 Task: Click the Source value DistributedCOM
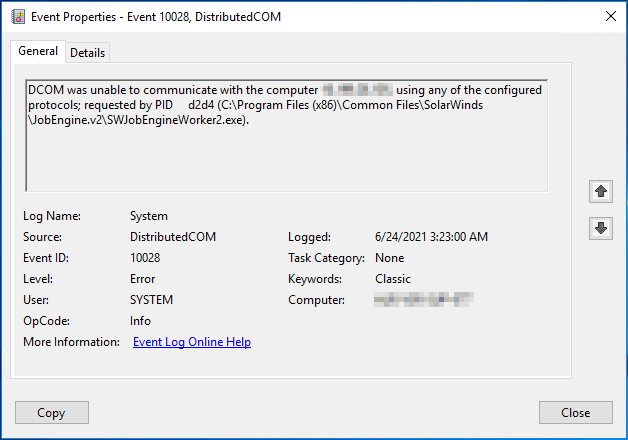coord(172,237)
